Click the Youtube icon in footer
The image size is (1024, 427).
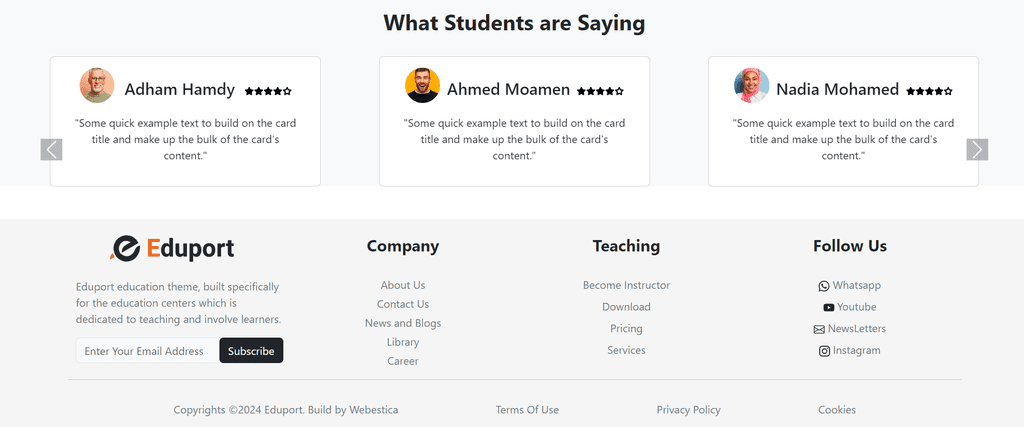[829, 308]
